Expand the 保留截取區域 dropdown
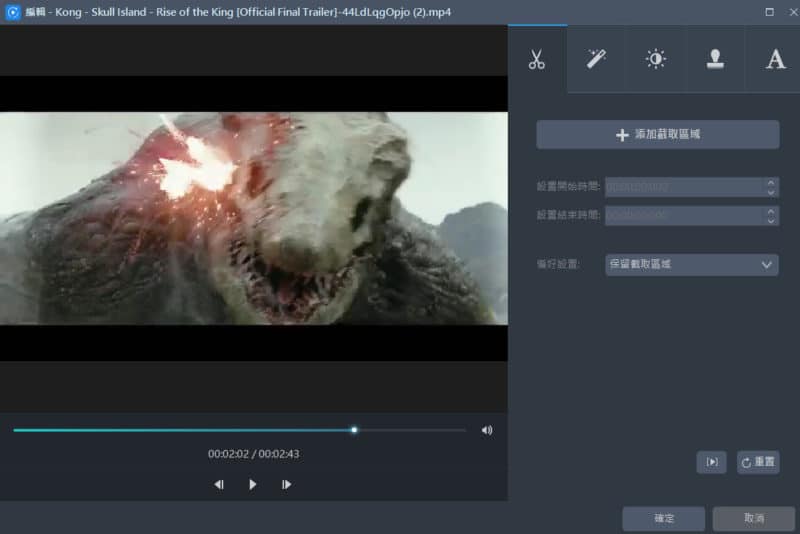The height and width of the screenshot is (534, 800). pos(692,265)
